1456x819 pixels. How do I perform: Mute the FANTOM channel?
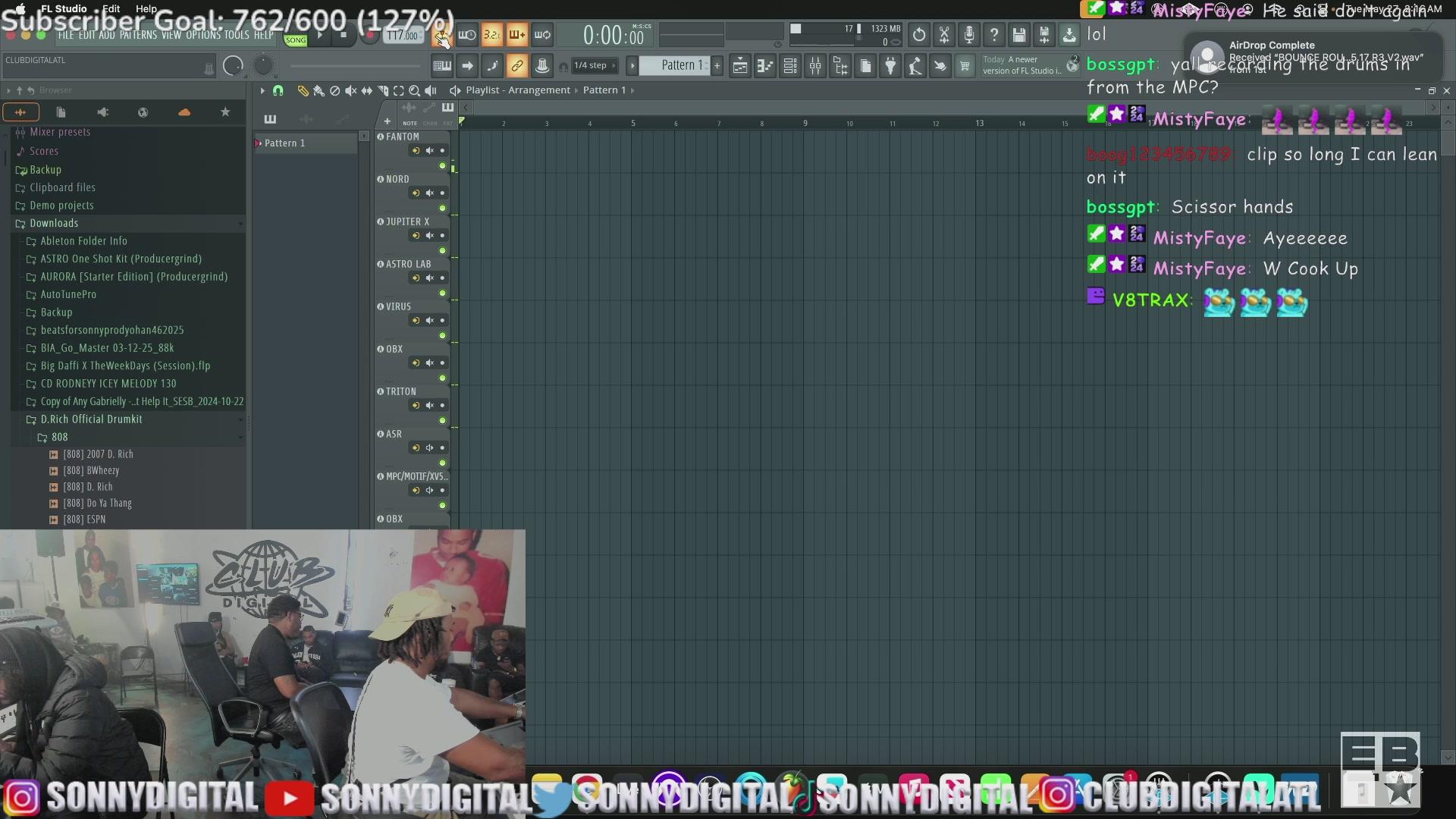(430, 150)
